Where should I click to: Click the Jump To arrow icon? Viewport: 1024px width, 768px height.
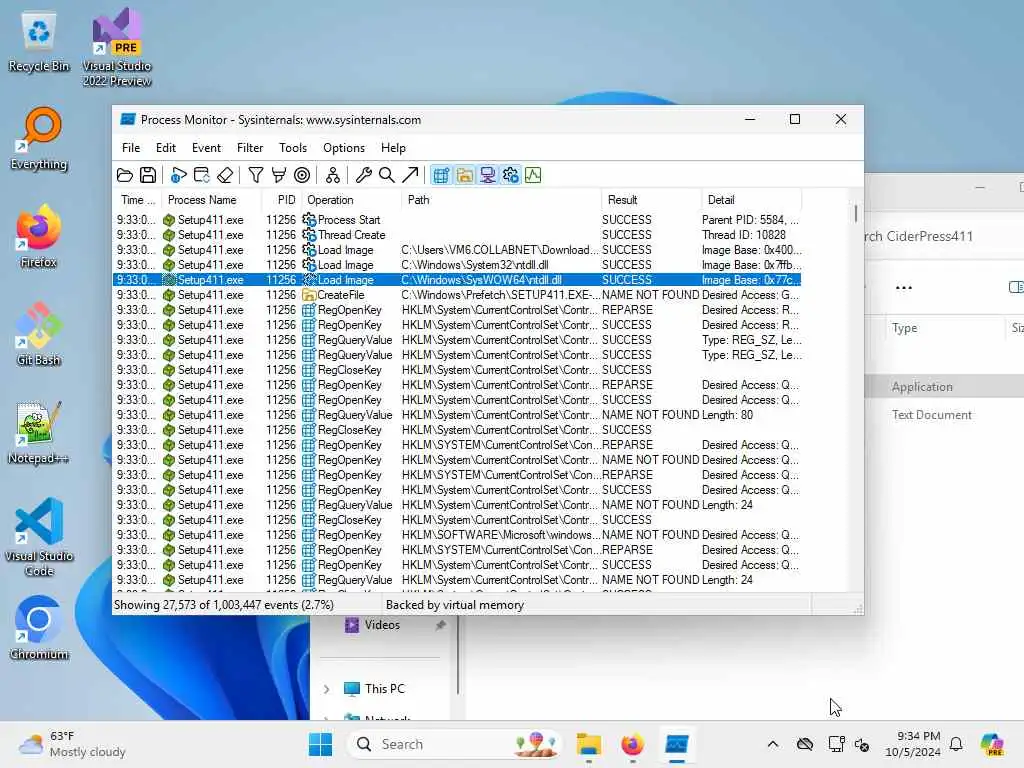410,175
